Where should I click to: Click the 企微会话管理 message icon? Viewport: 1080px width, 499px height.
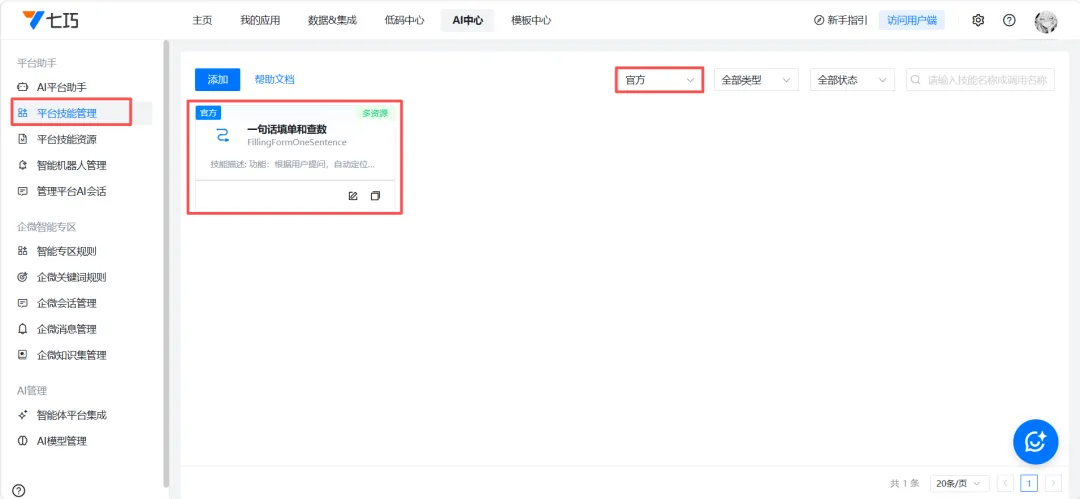click(x=23, y=303)
